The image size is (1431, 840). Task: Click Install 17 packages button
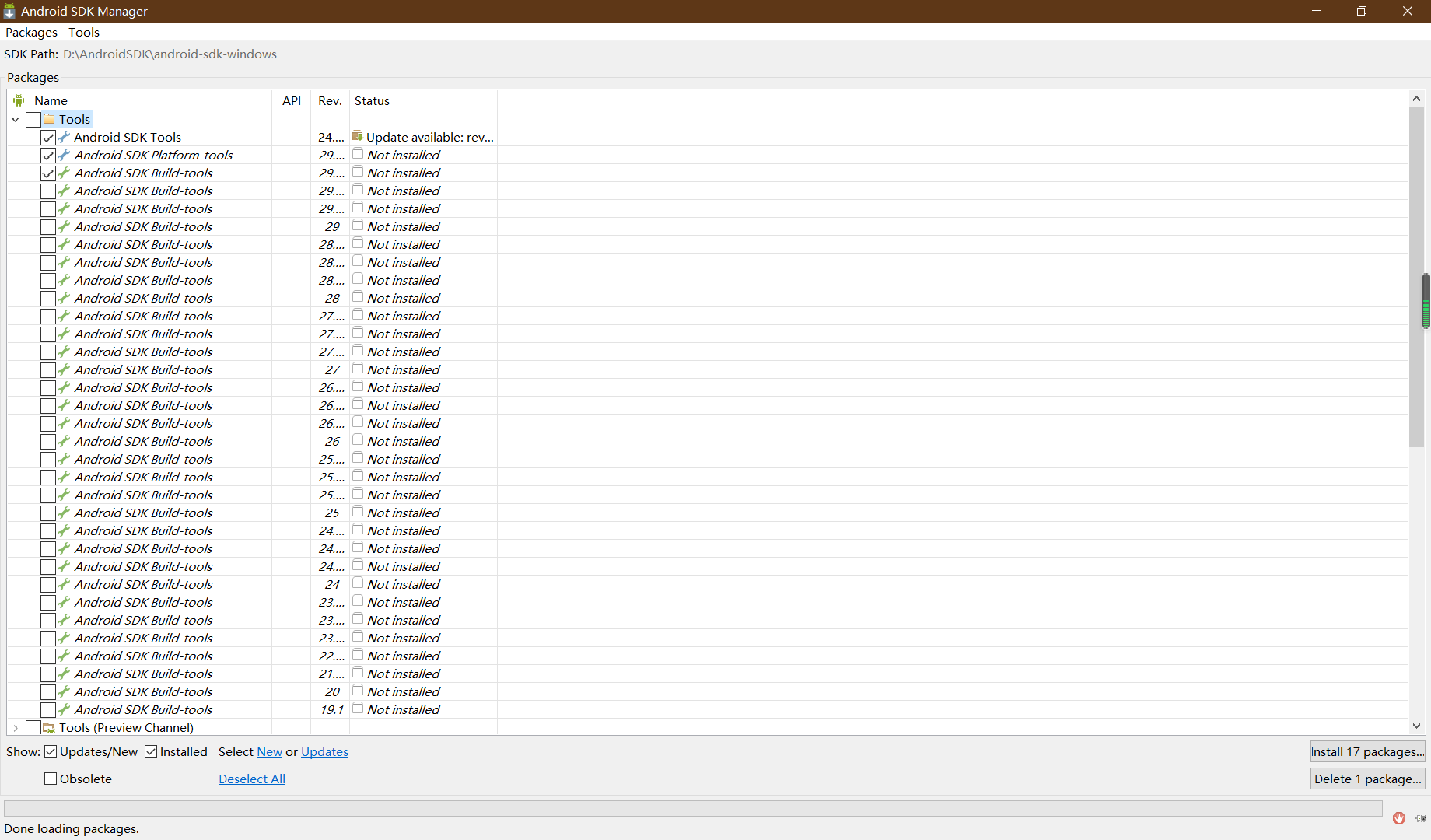pos(1367,751)
